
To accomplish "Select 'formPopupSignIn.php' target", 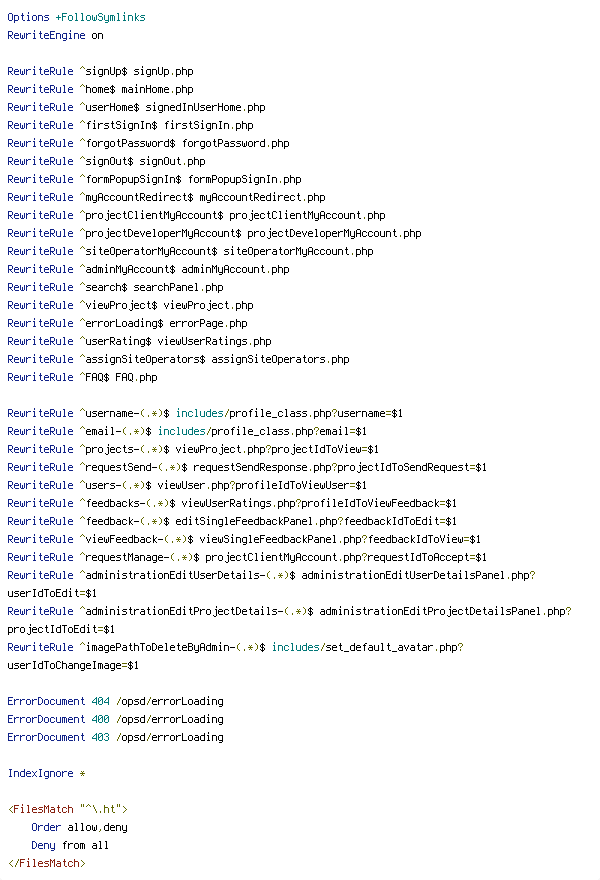I will point(245,179).
